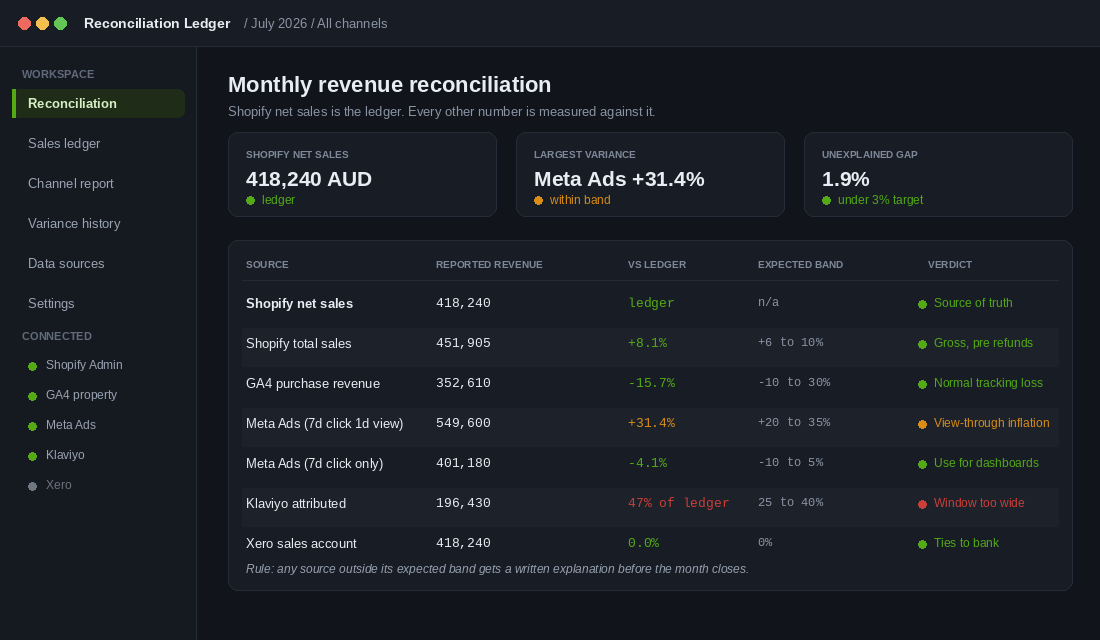Click green dot next to 'under 3% target'
1100x640 pixels.
[826, 201]
